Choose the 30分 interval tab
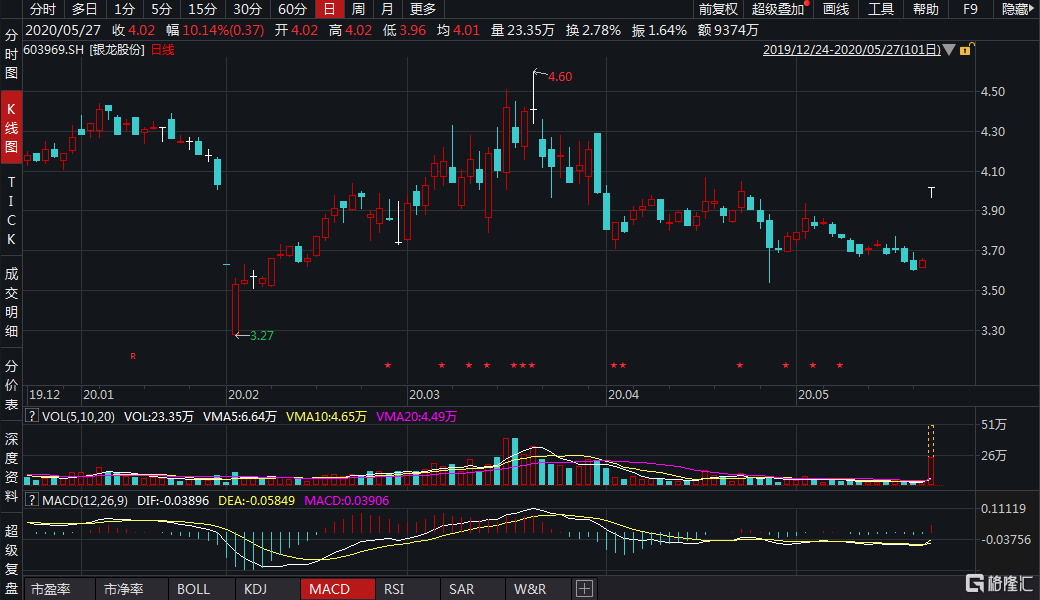This screenshot has height=600, width=1040. click(247, 9)
